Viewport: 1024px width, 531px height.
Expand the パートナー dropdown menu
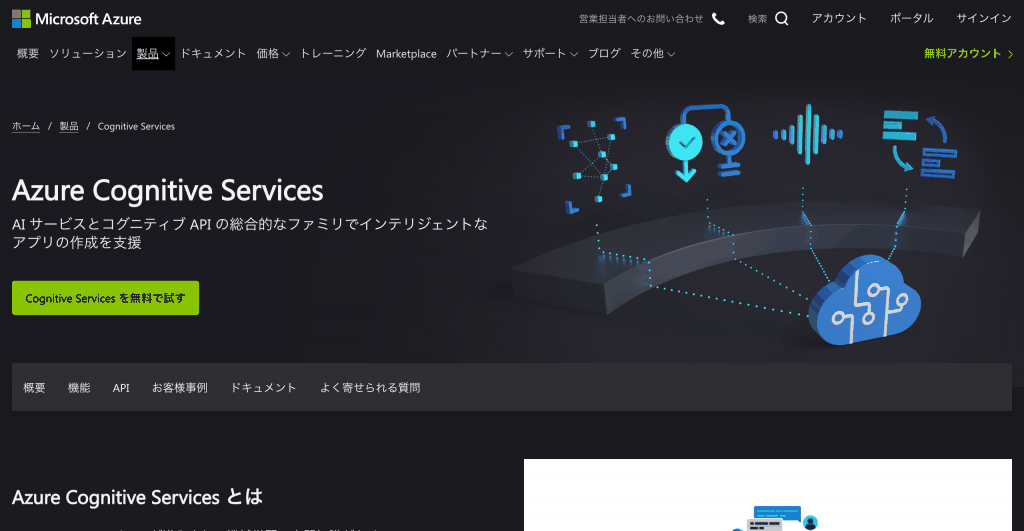(x=479, y=54)
